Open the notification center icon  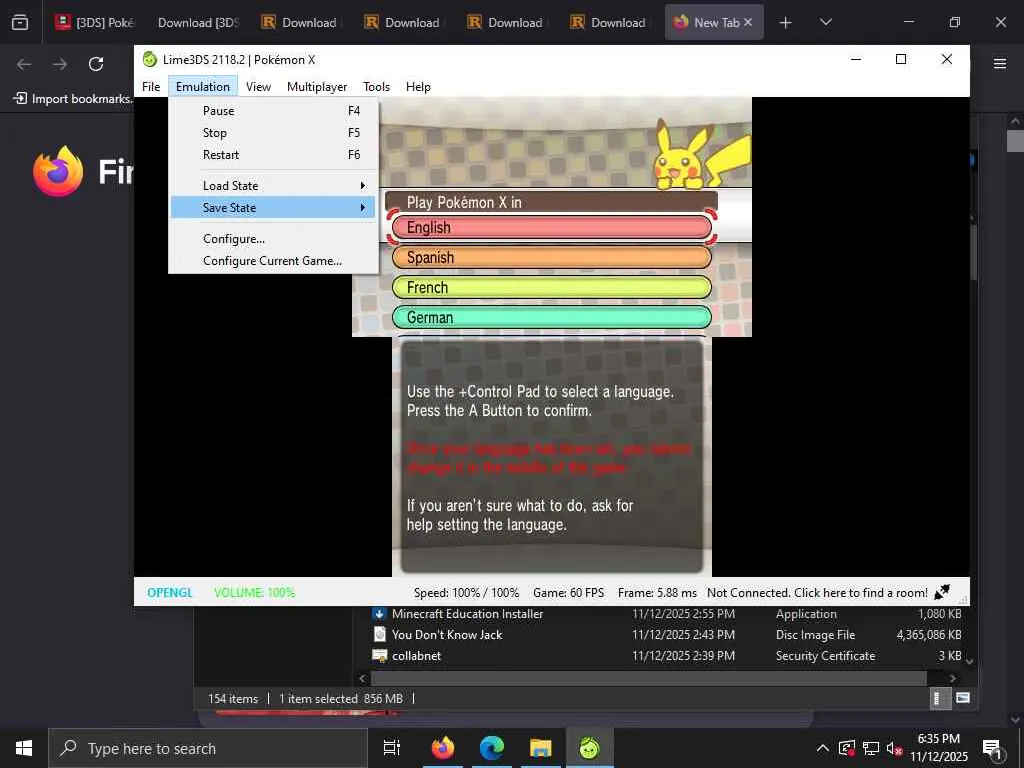tap(993, 748)
